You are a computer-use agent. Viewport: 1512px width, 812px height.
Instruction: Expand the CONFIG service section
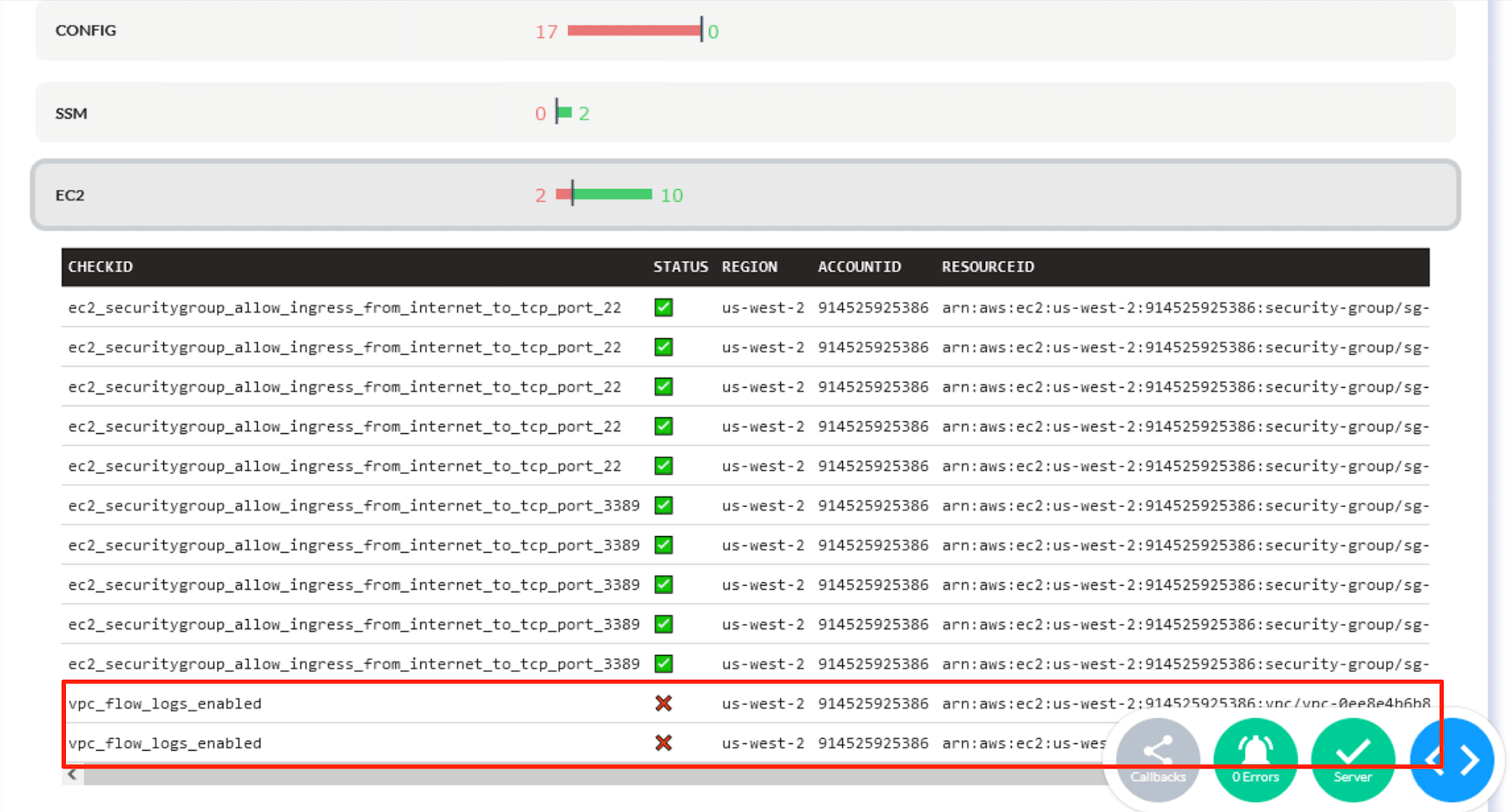745,30
